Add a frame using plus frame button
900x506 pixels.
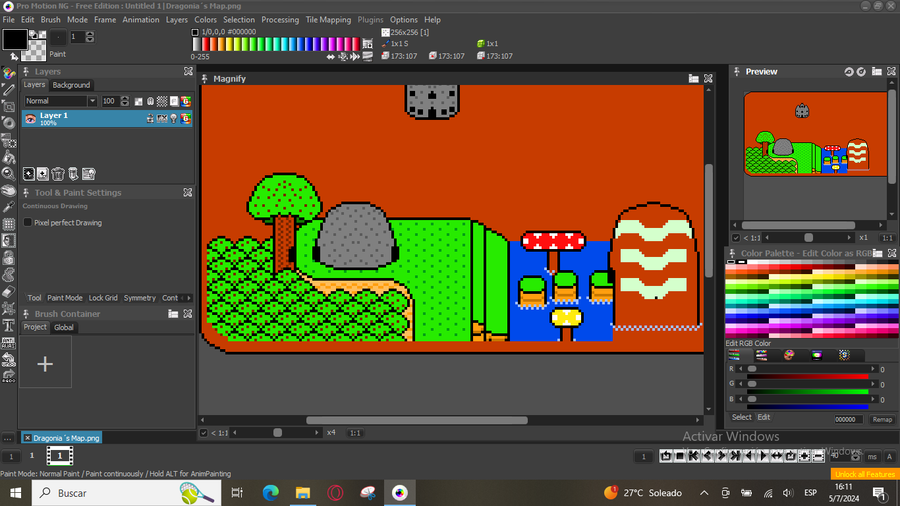(x=805, y=456)
